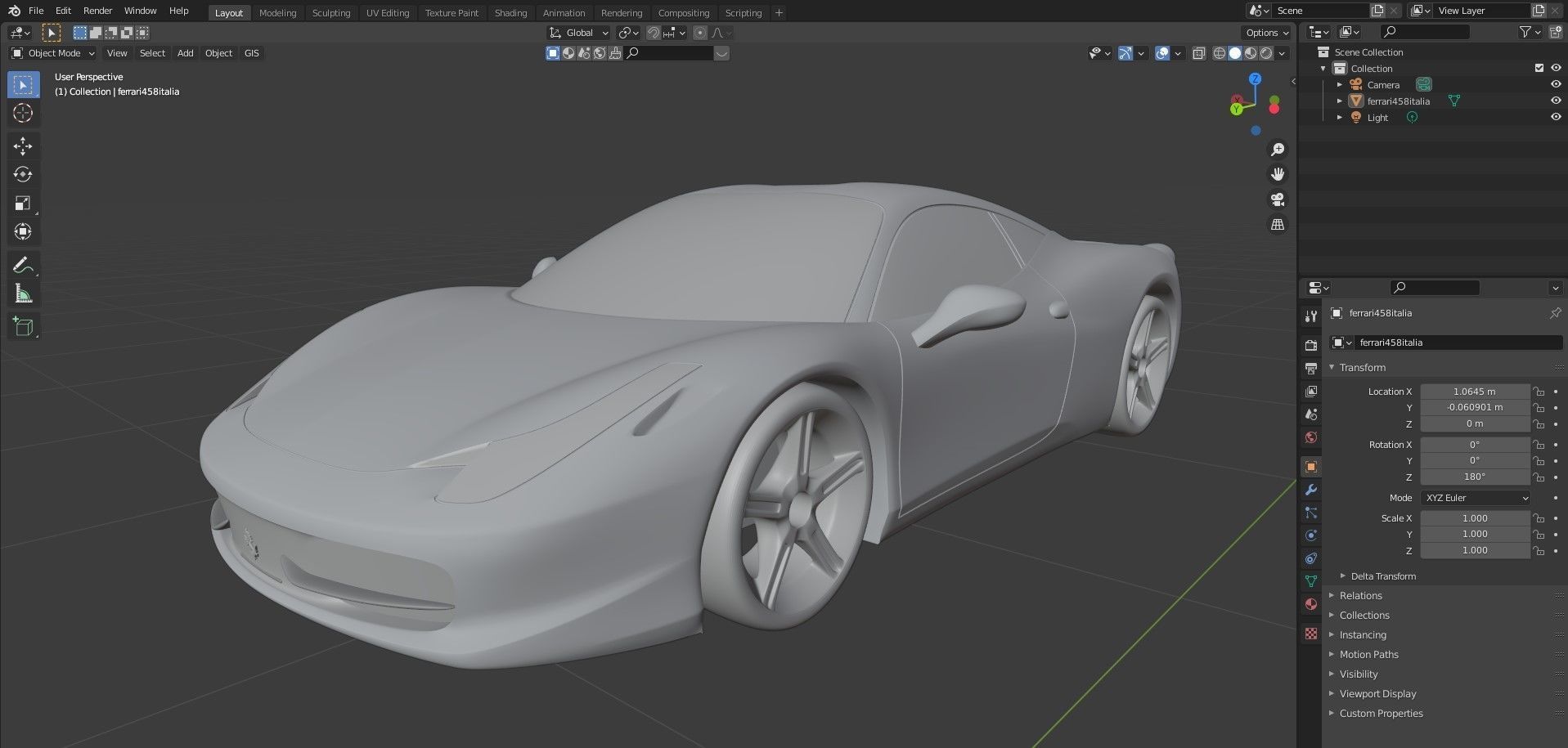
Task: Click the Scale Y value field
Action: (x=1475, y=534)
